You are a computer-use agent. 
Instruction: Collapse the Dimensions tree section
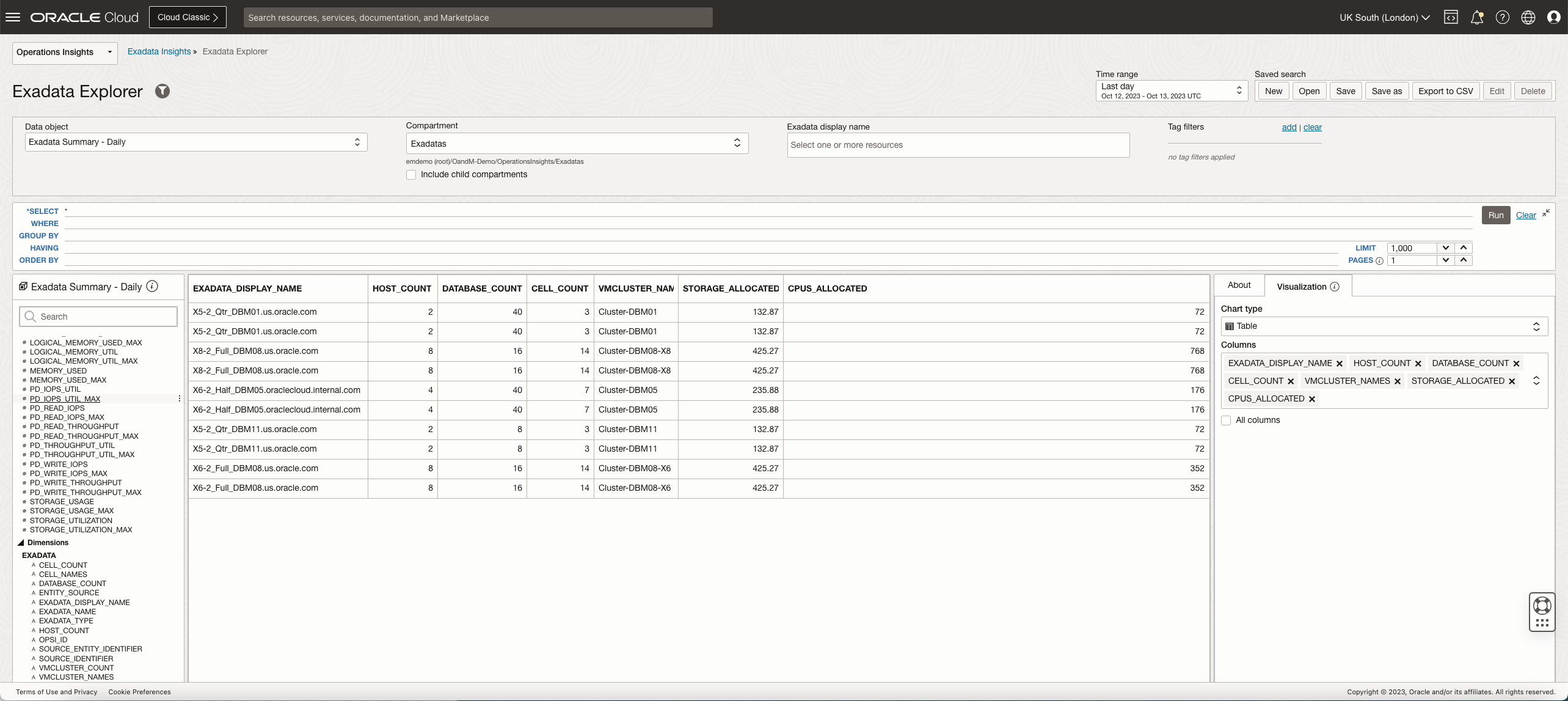(21, 543)
